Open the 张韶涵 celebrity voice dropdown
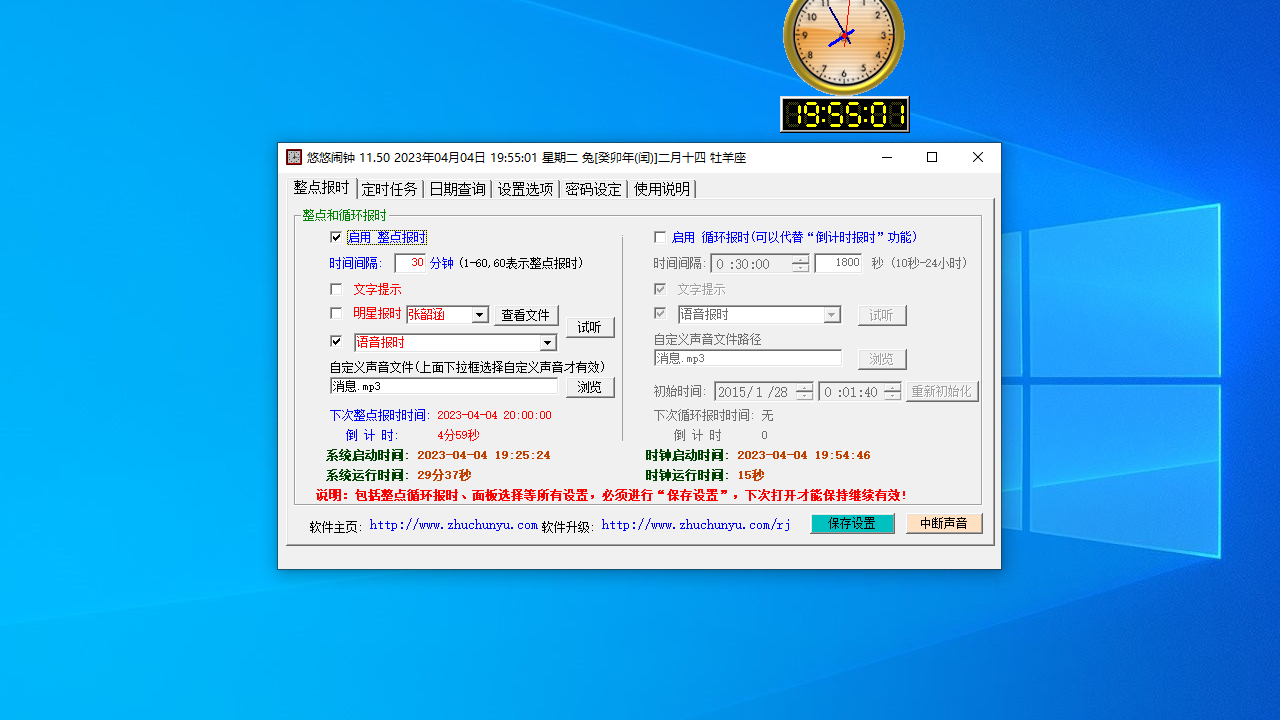This screenshot has width=1280, height=720. 479,315
